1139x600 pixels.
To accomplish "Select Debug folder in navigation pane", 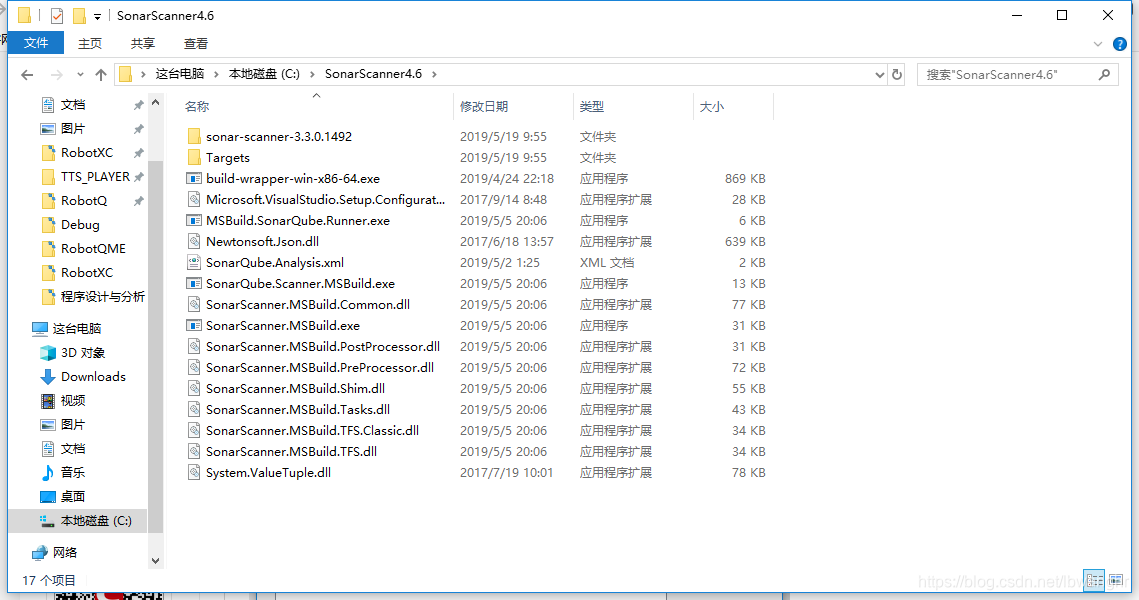I will (x=80, y=224).
